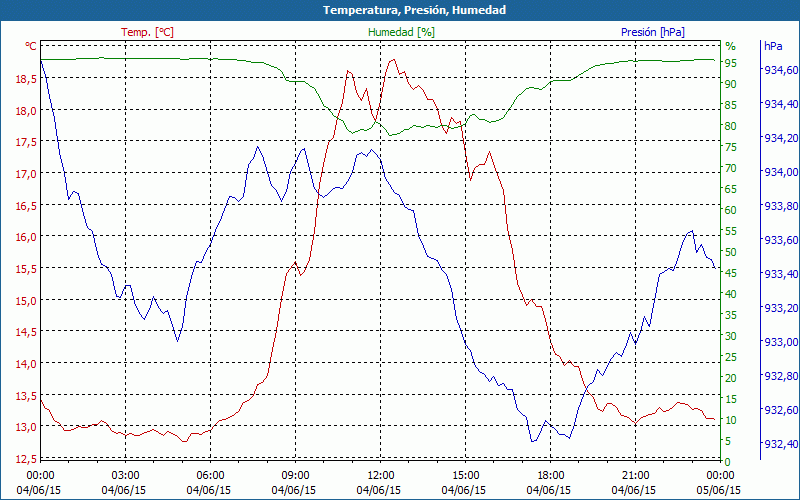Click the 35 humidity axis value
800x500 pixels.
point(731,315)
